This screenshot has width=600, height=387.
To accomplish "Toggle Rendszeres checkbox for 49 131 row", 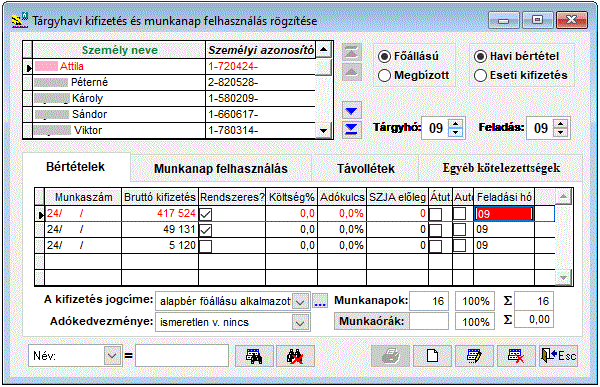I will click(x=205, y=230).
